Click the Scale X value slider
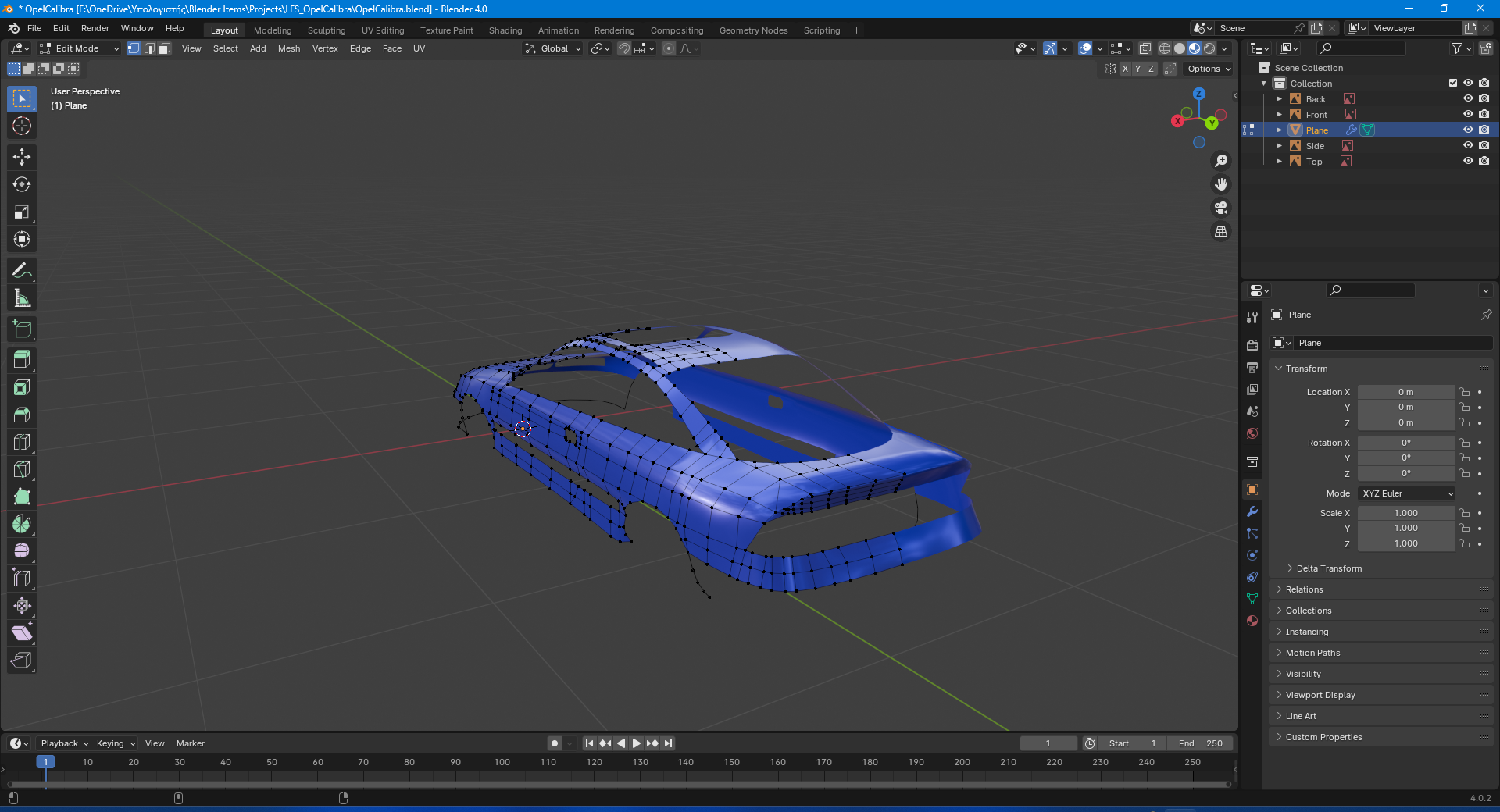The image size is (1500, 812). coord(1406,513)
